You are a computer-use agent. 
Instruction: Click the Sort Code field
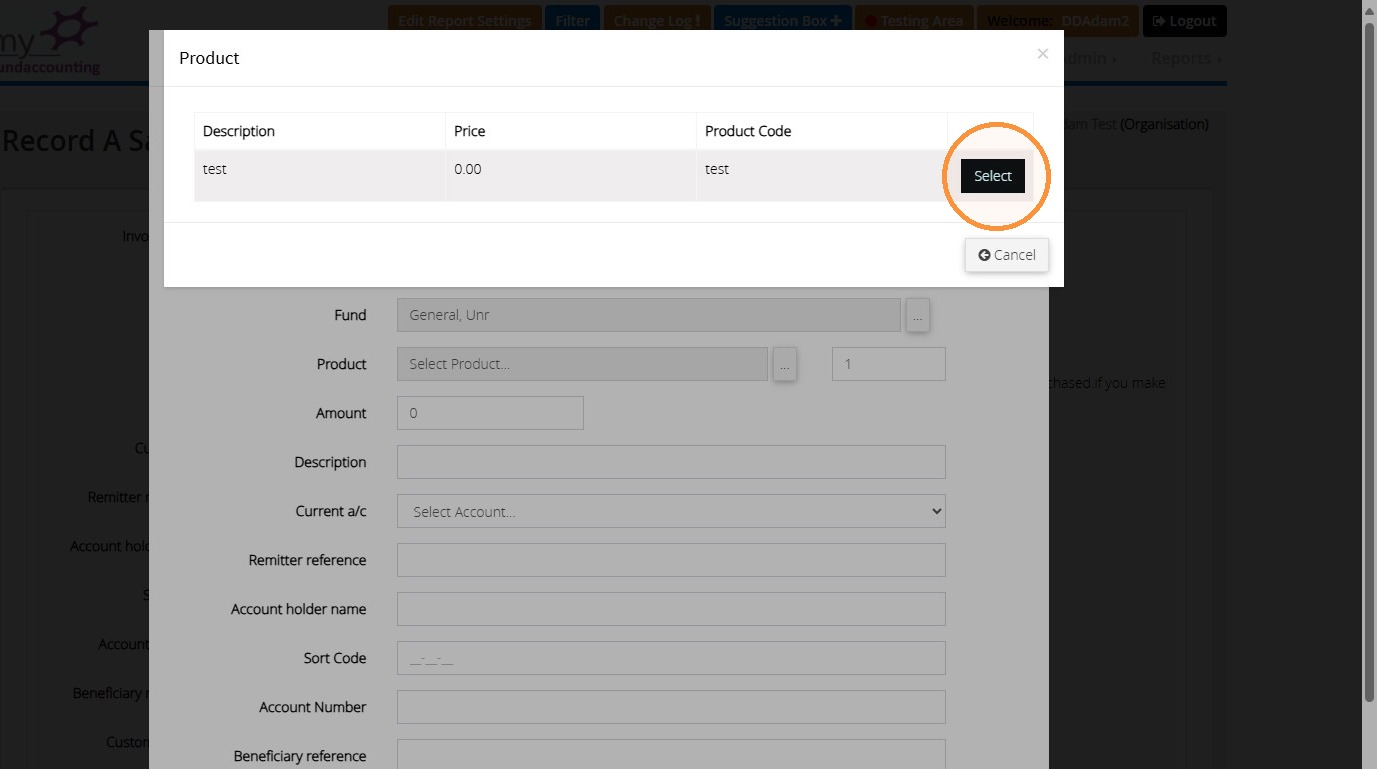coord(671,658)
